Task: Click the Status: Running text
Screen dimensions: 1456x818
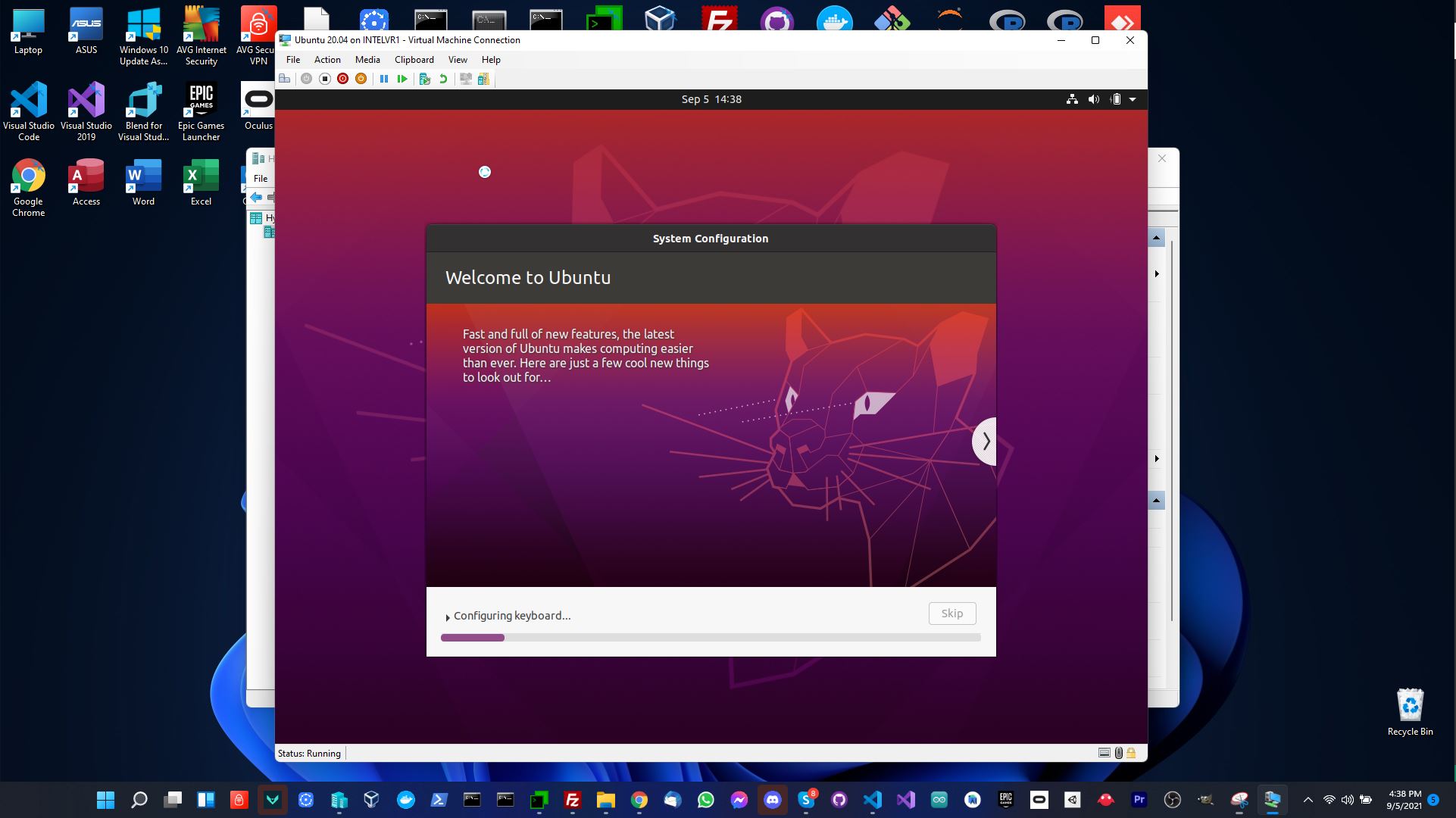Action: pyautogui.click(x=309, y=754)
